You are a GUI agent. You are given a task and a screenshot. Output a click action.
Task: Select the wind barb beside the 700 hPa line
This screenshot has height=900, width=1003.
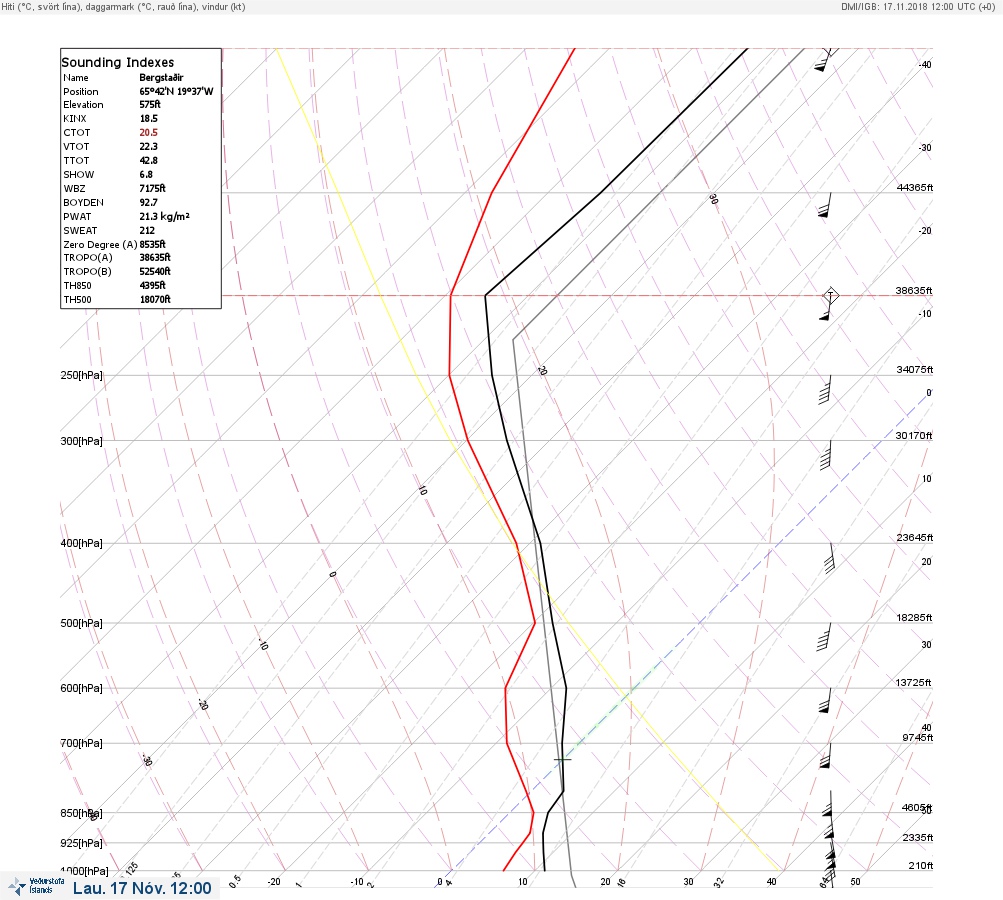click(x=825, y=755)
